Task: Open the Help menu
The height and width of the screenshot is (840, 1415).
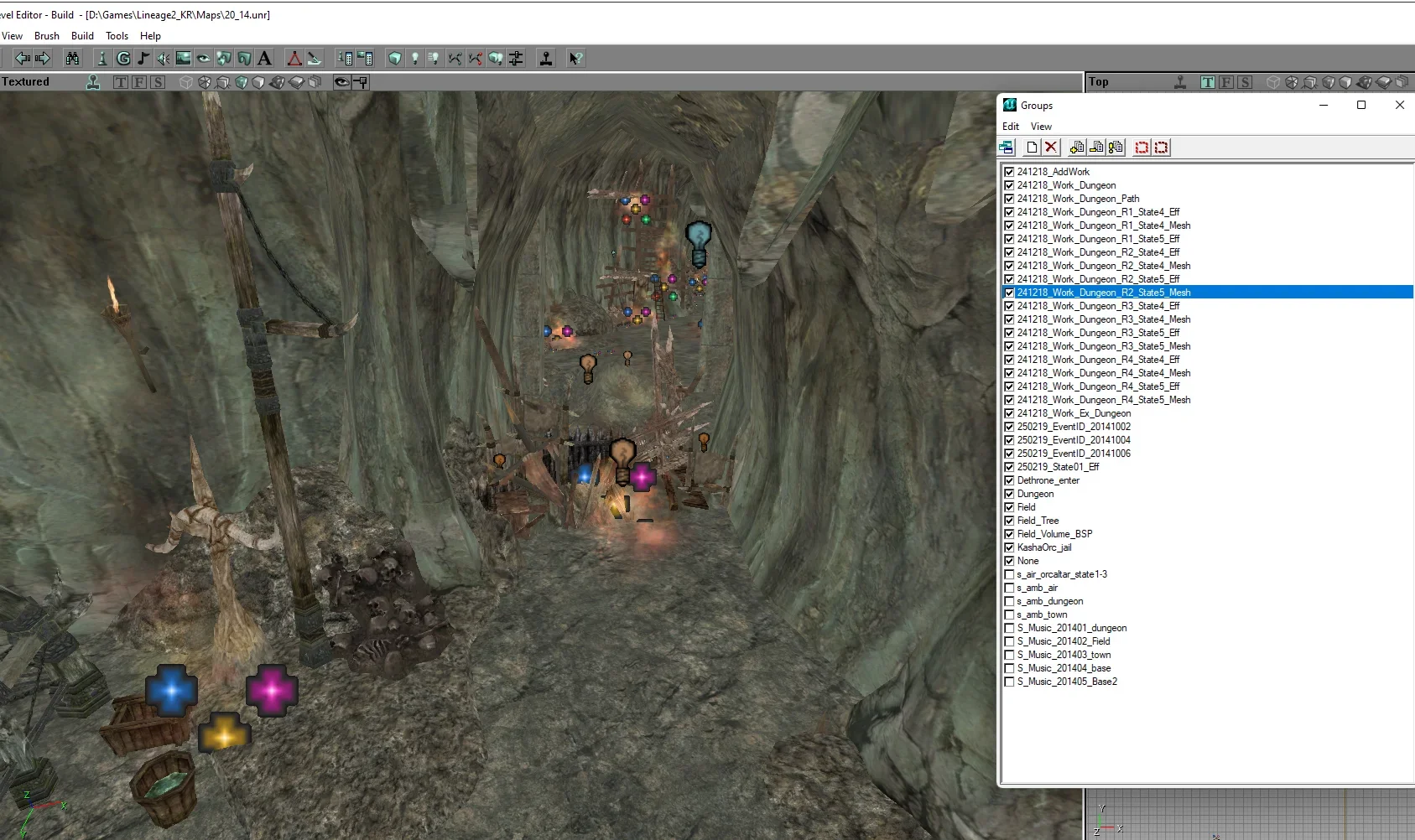Action: click(x=150, y=36)
